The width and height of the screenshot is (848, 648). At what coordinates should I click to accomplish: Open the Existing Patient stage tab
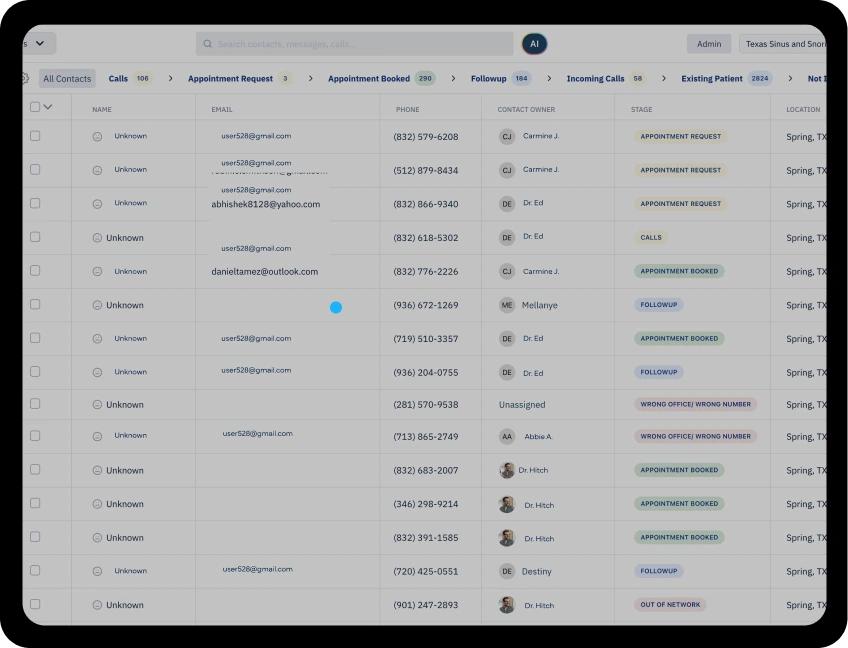click(x=726, y=78)
